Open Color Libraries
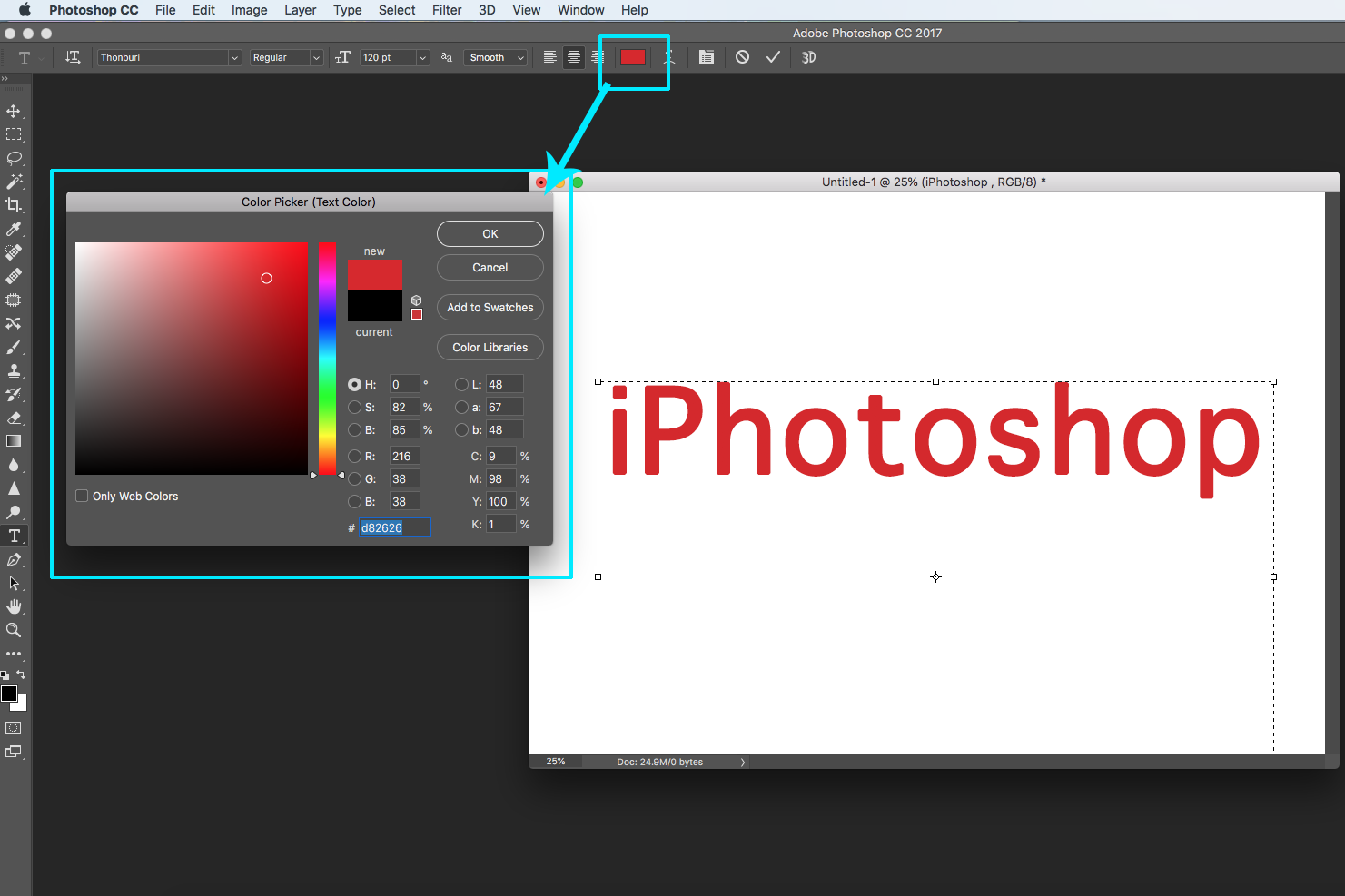The height and width of the screenshot is (896, 1345). pyautogui.click(x=490, y=347)
